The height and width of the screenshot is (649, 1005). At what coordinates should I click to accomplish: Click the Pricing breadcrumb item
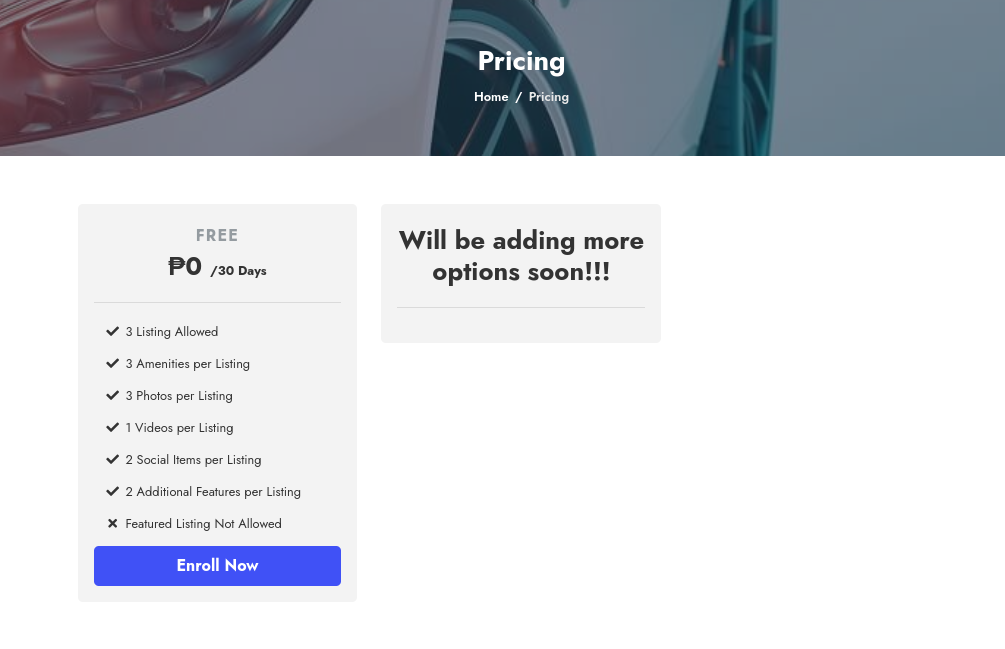[x=549, y=97]
